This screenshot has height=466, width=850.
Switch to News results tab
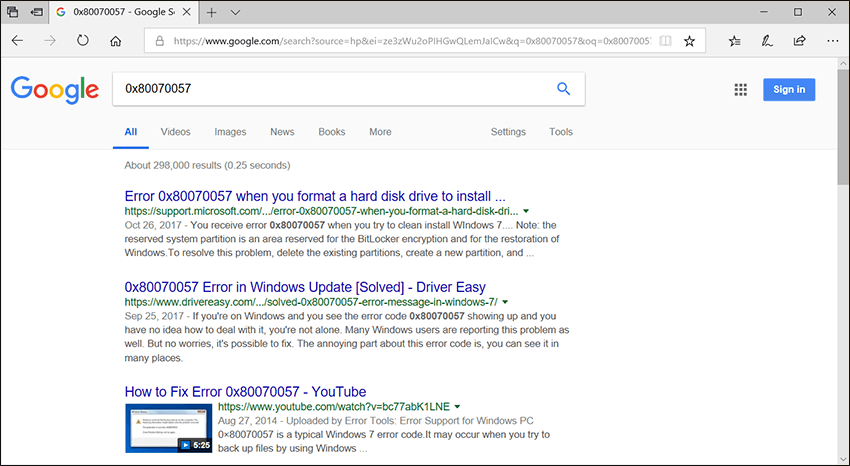pyautogui.click(x=282, y=132)
